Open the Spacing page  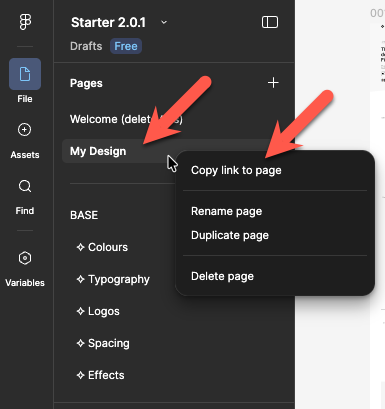point(109,343)
